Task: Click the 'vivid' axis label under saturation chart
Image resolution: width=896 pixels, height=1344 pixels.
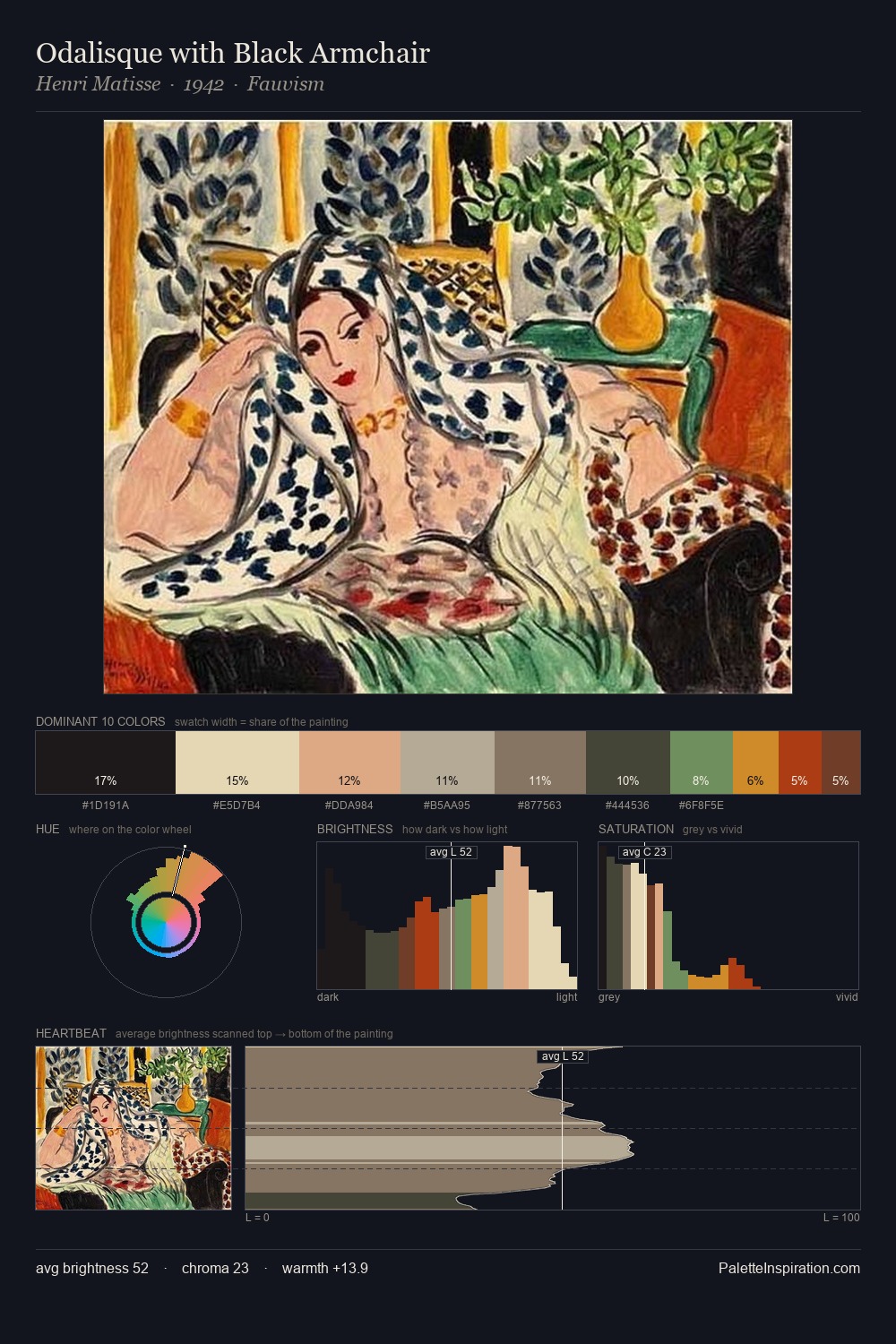Action: pos(847,997)
